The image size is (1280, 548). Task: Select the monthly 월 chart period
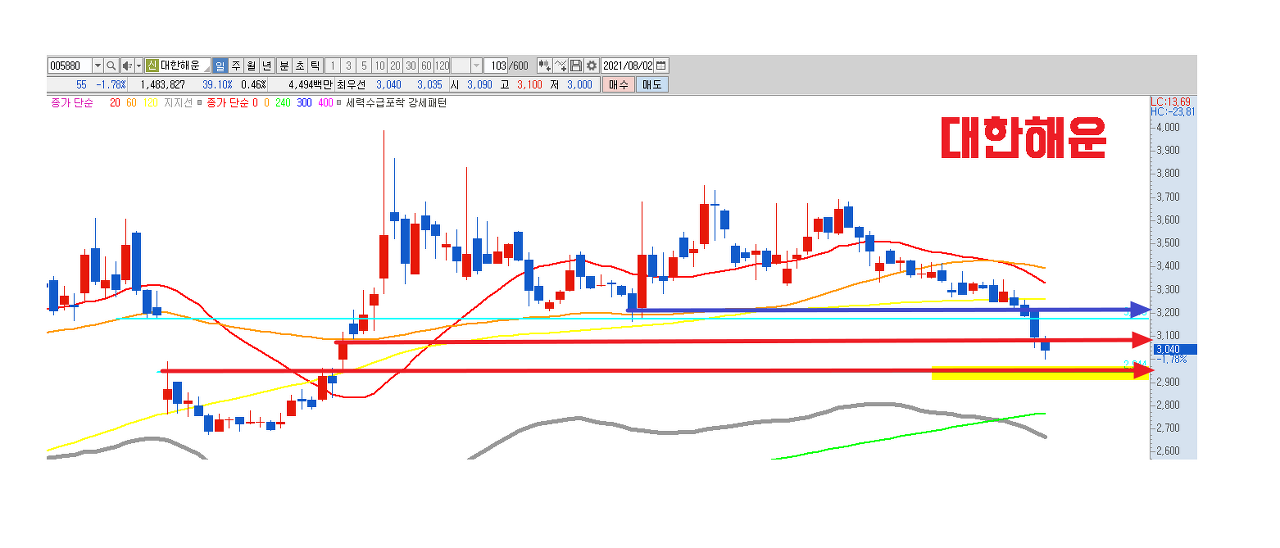click(251, 65)
